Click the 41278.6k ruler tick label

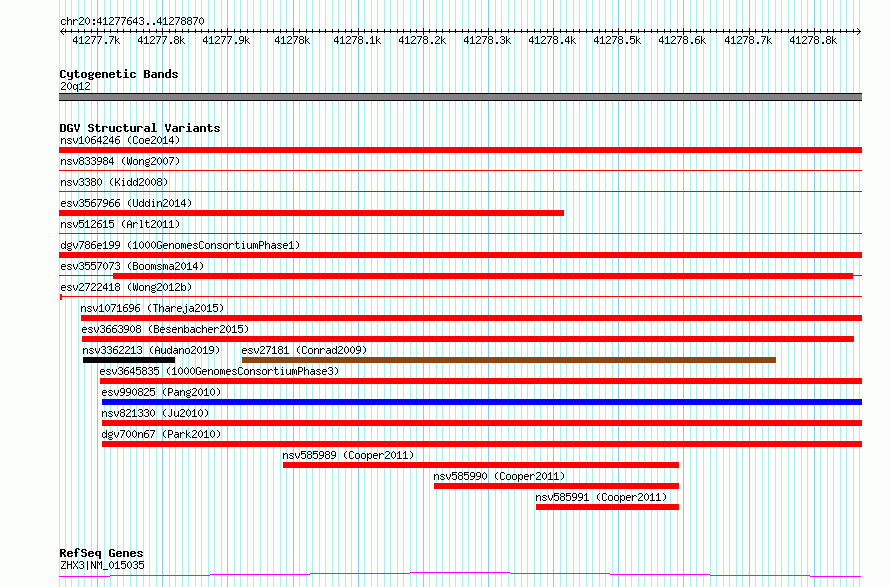point(682,40)
